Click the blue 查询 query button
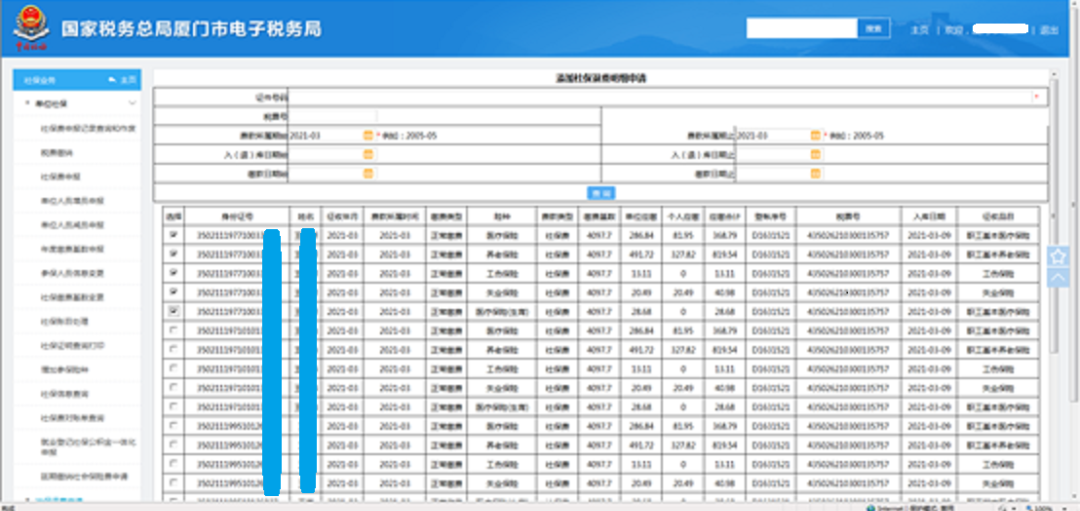The width and height of the screenshot is (1080, 511). pyautogui.click(x=601, y=193)
